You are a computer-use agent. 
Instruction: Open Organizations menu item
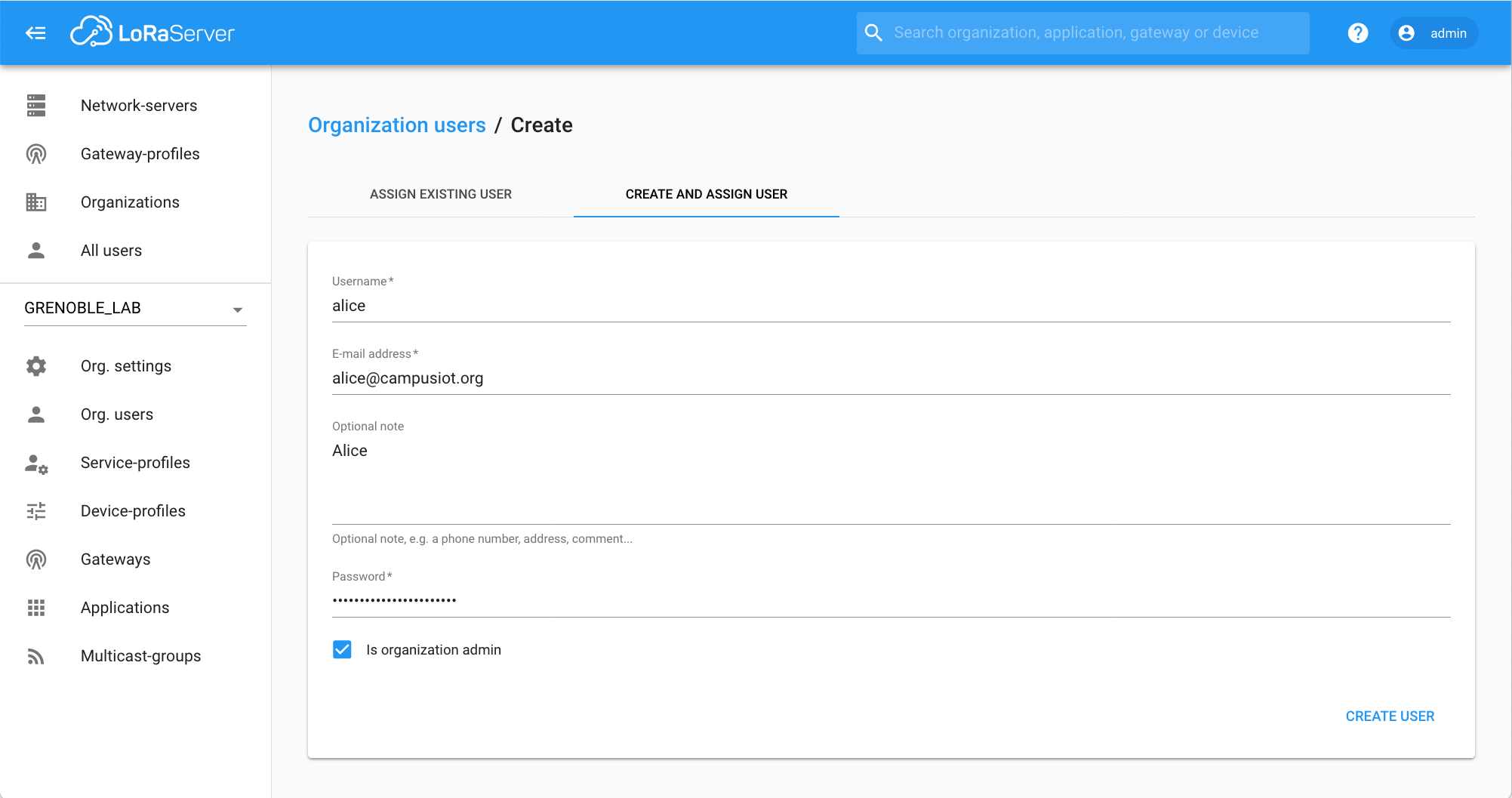tap(136, 202)
